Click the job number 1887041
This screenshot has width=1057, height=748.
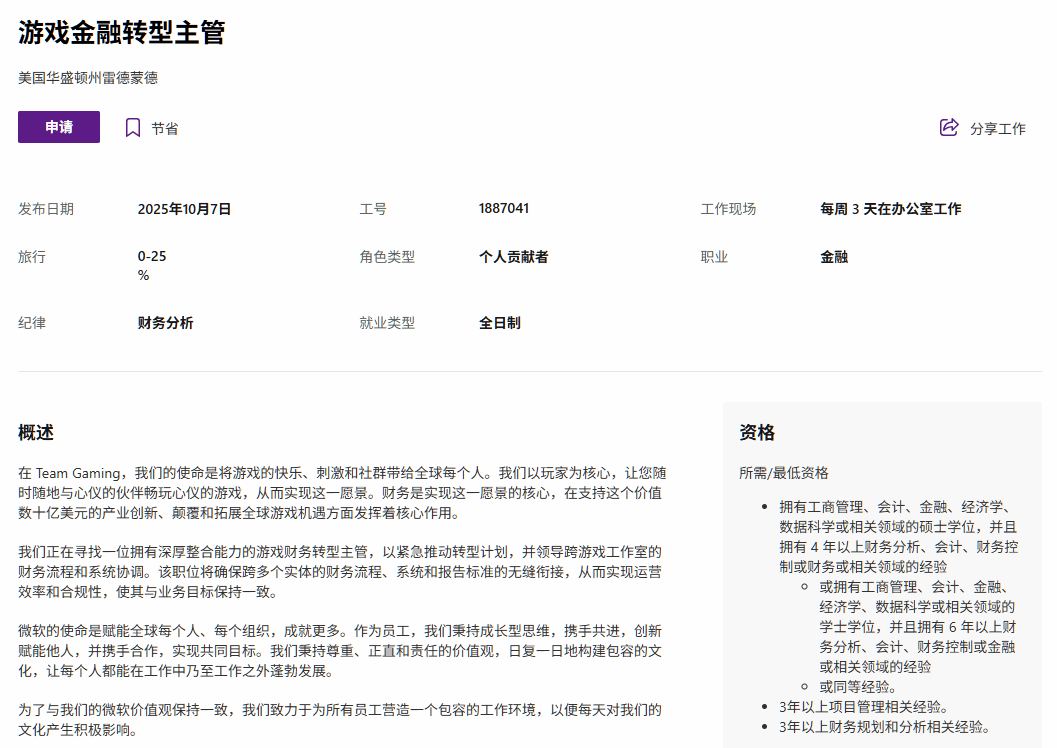pyautogui.click(x=504, y=208)
